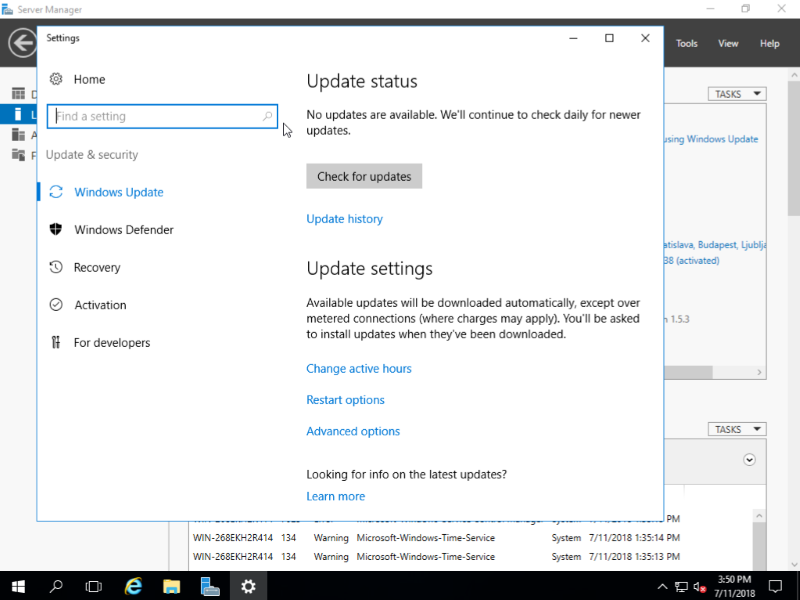800x600 pixels.
Task: Click Bratislava, Budapest time zone link
Action: coord(715,245)
